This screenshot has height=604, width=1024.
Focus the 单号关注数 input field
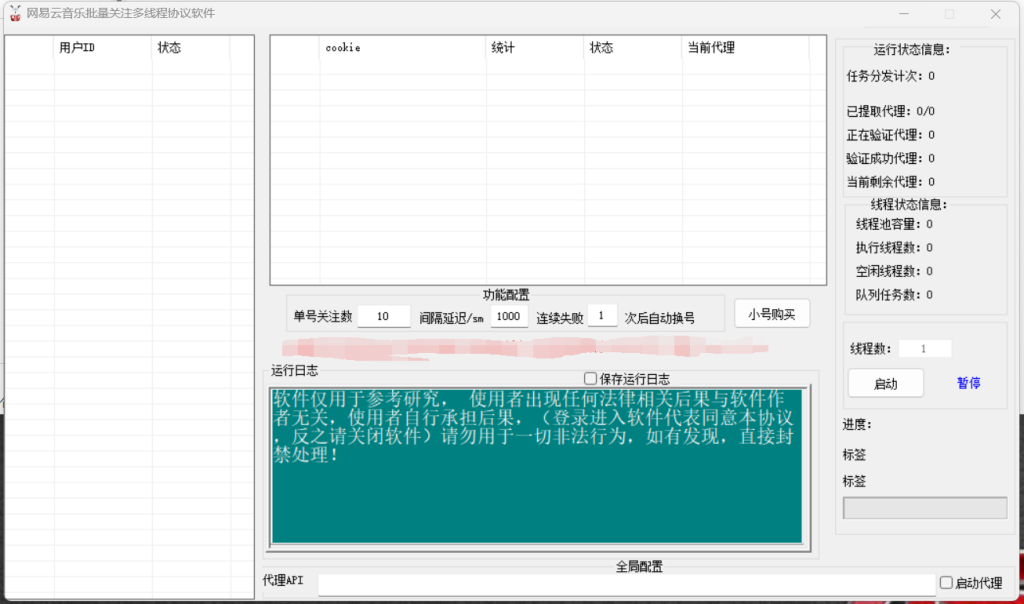[384, 317]
